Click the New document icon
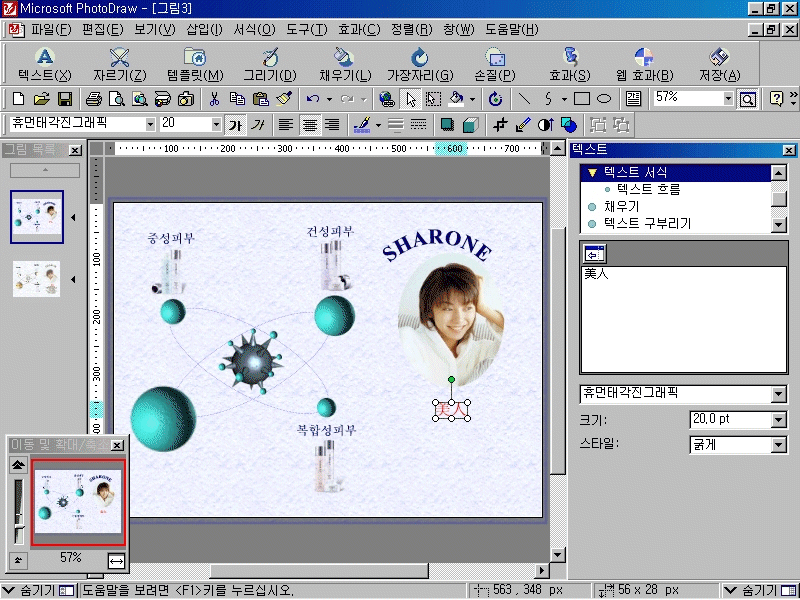Viewport: 800px width, 600px height. pyautogui.click(x=18, y=98)
